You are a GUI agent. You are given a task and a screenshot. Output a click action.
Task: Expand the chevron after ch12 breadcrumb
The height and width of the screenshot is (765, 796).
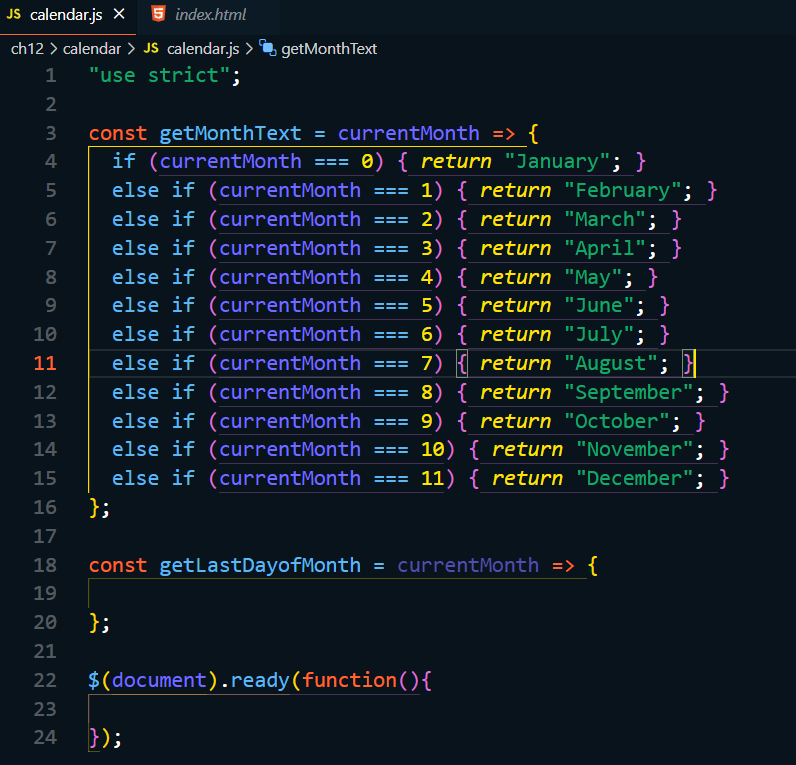tap(53, 49)
